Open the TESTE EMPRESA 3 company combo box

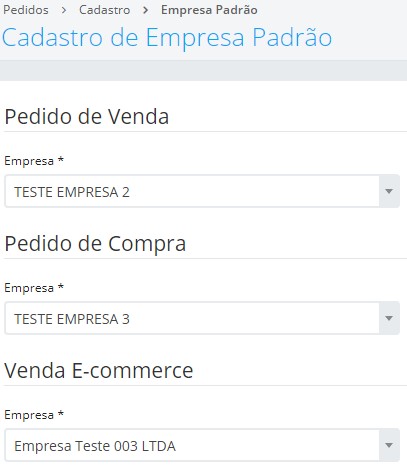(202, 318)
